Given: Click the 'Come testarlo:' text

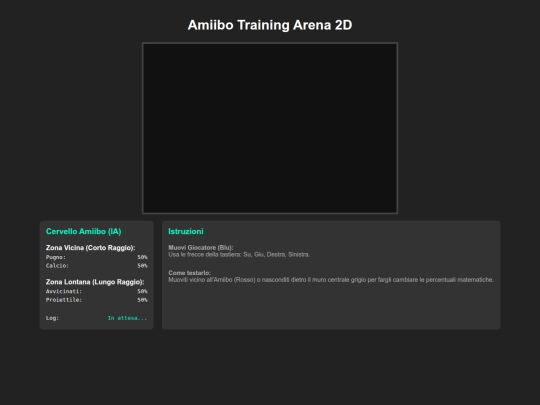Looking at the screenshot, I should pos(189,273).
